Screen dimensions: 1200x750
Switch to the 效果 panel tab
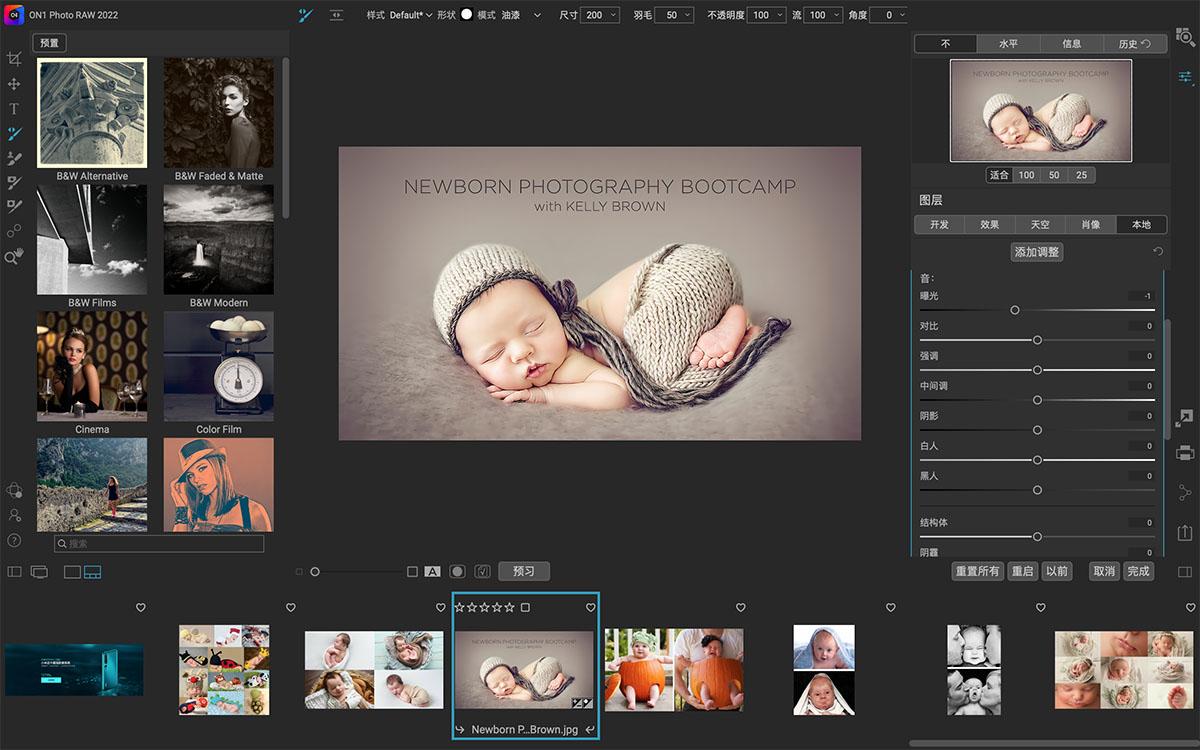(x=989, y=224)
